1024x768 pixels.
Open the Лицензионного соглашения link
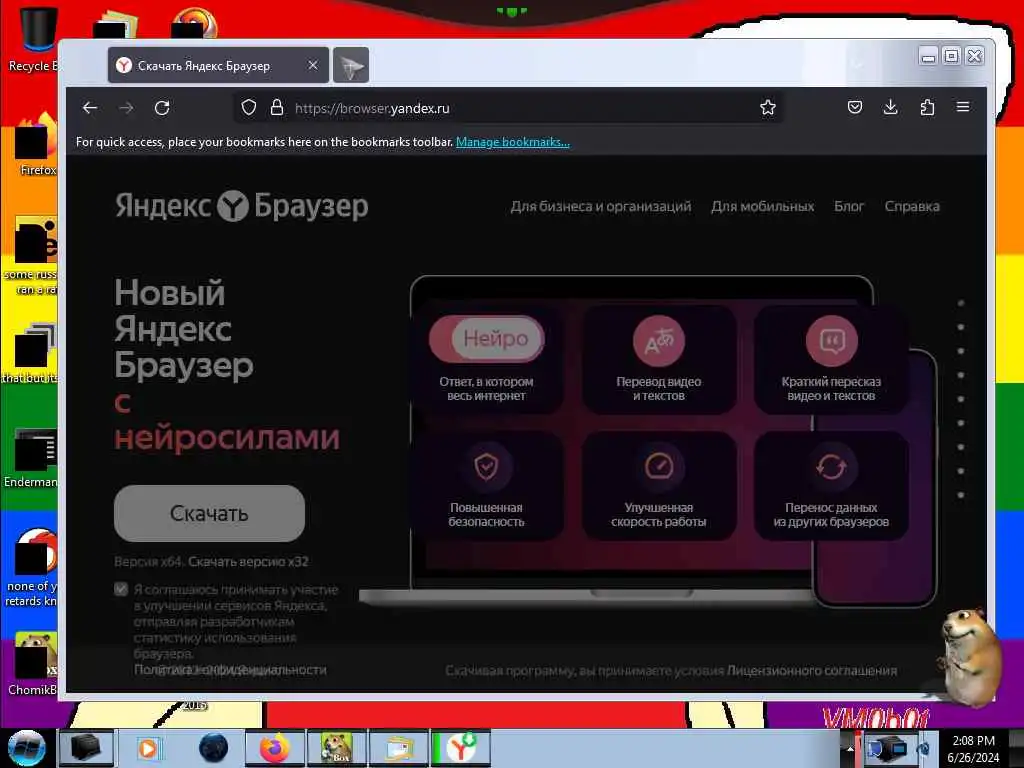coord(812,671)
